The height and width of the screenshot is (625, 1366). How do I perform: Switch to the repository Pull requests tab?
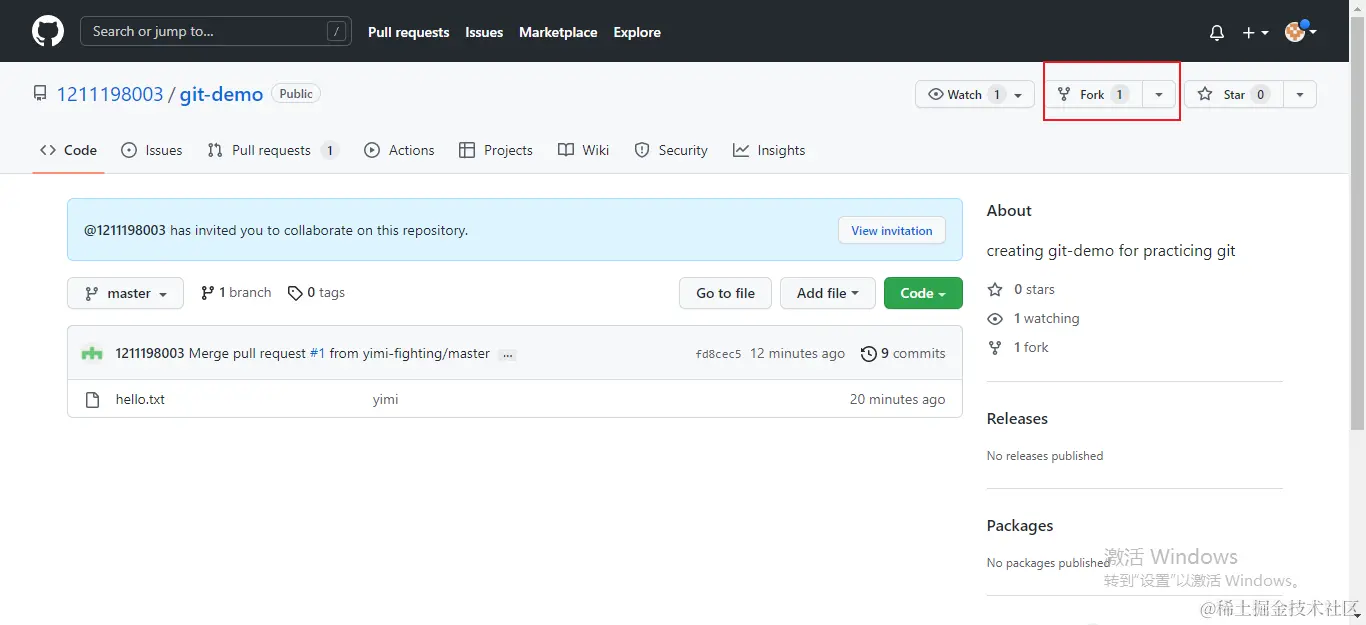pyautogui.click(x=273, y=150)
